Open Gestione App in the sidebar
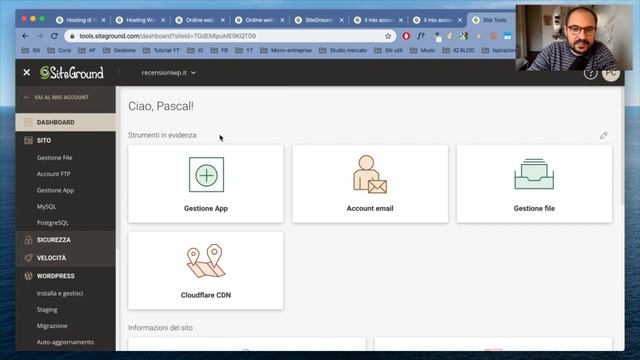Image resolution: width=640 pixels, height=360 pixels. point(55,190)
